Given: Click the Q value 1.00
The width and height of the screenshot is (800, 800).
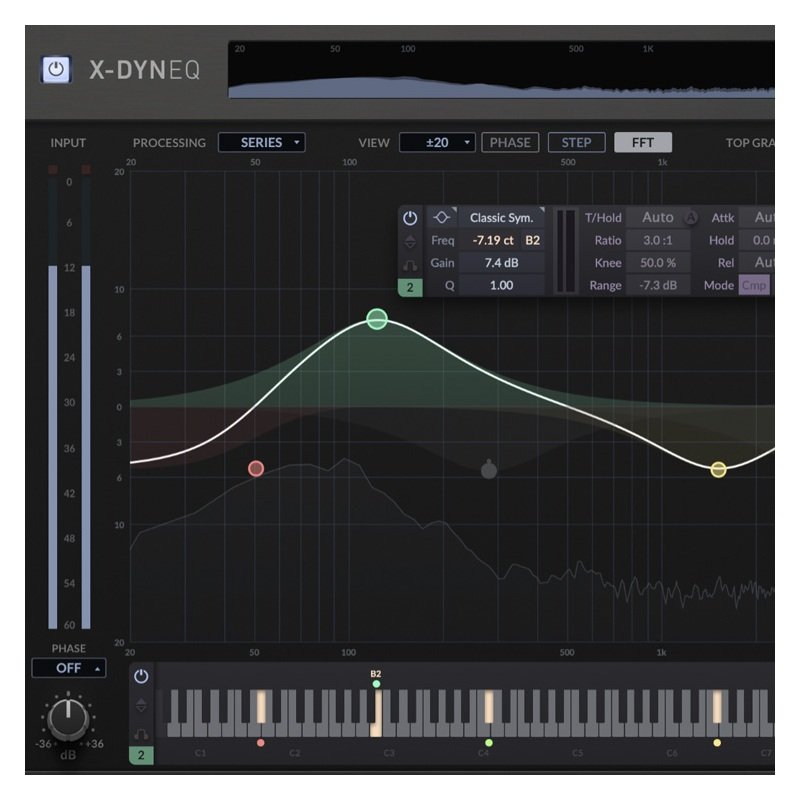Looking at the screenshot, I should click(502, 285).
